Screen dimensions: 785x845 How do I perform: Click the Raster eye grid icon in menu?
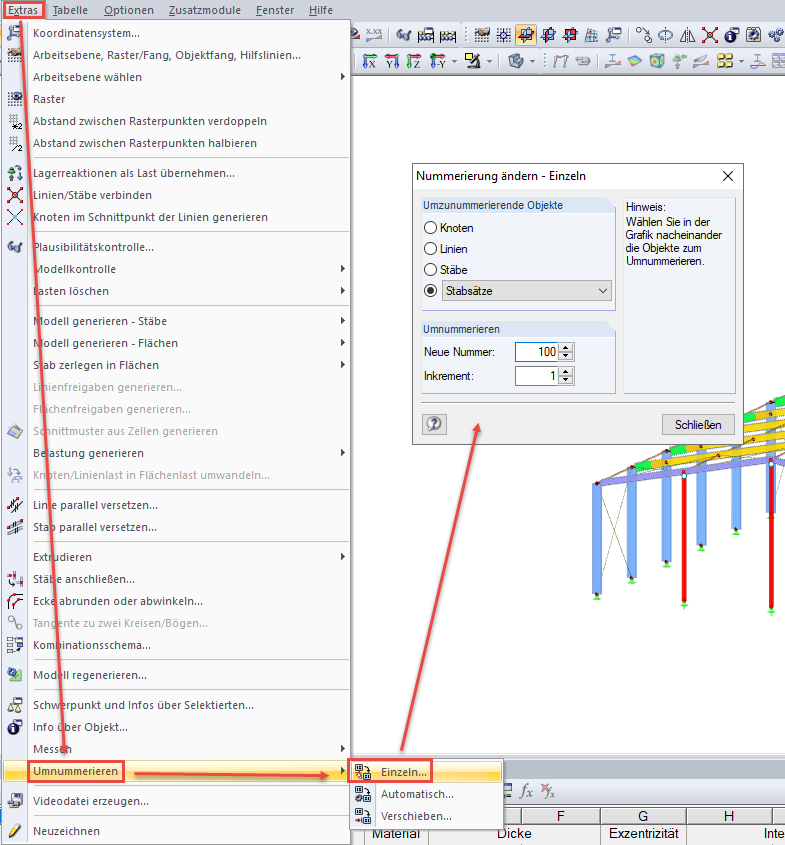(15, 99)
